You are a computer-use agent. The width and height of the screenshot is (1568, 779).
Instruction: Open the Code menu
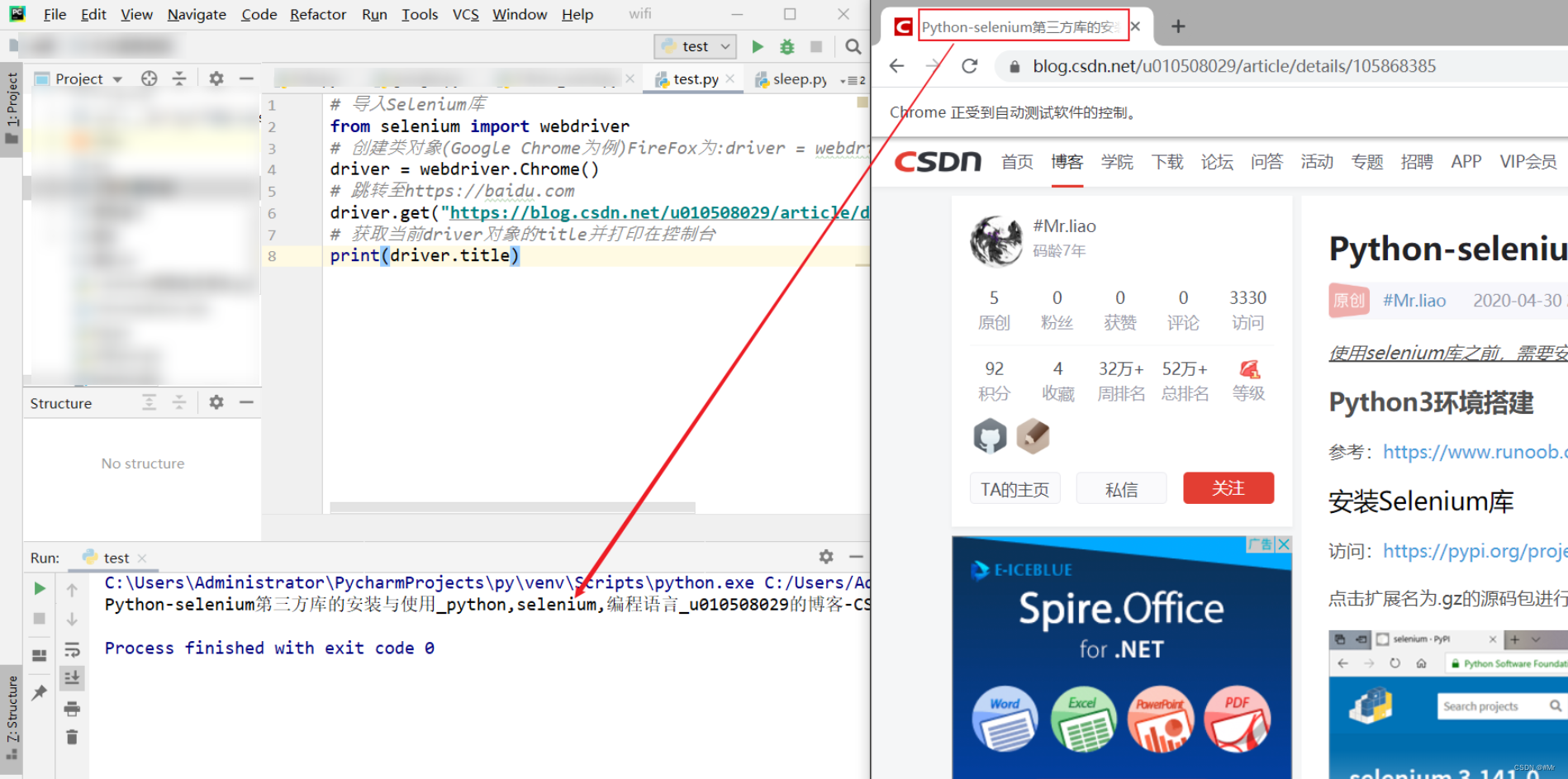pyautogui.click(x=259, y=14)
